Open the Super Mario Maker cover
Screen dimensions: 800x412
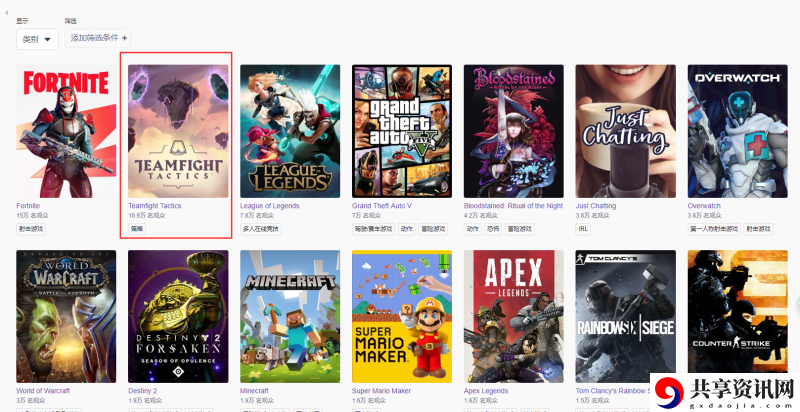402,316
